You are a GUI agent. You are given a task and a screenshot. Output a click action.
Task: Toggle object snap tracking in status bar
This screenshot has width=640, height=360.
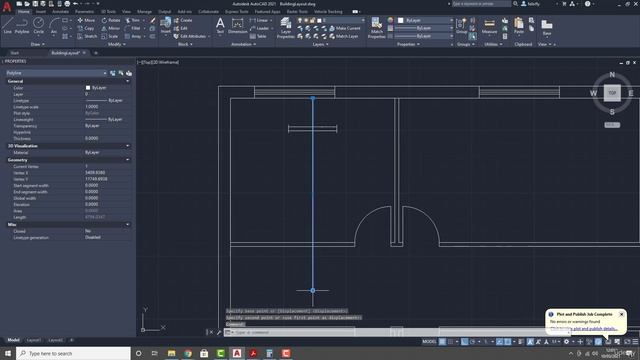point(499,342)
